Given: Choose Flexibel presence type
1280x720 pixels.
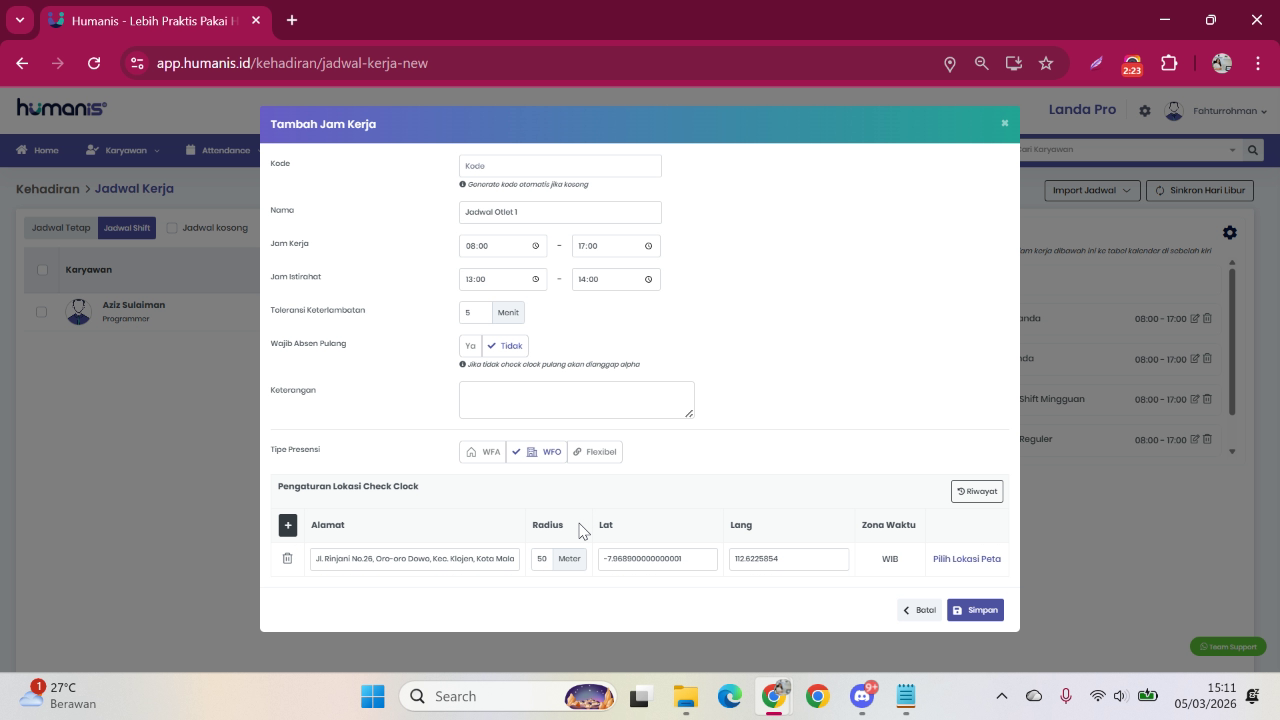Looking at the screenshot, I should point(595,452).
